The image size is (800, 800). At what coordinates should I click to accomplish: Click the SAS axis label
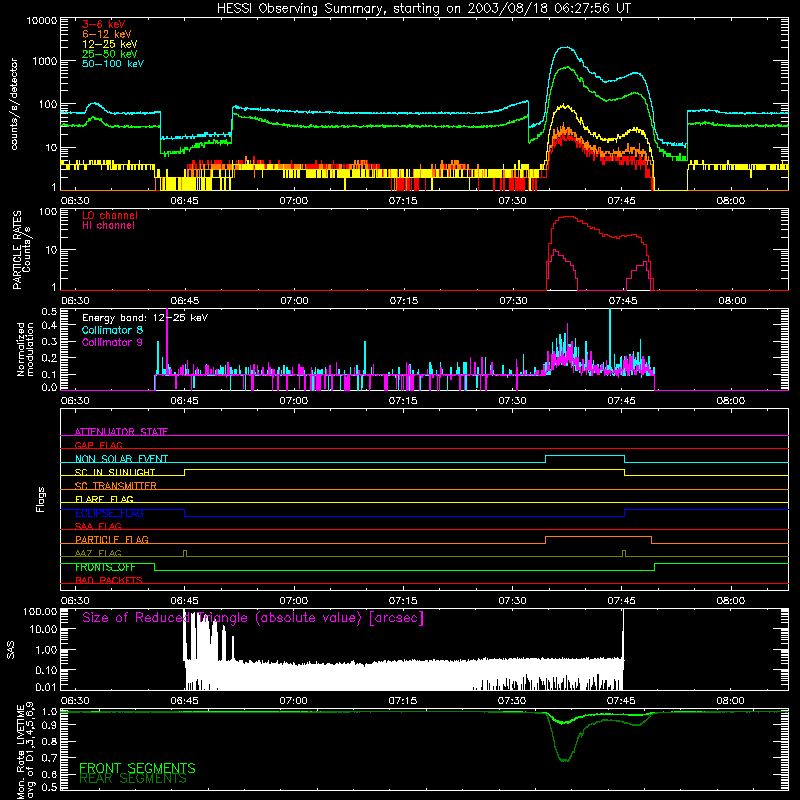(11, 649)
